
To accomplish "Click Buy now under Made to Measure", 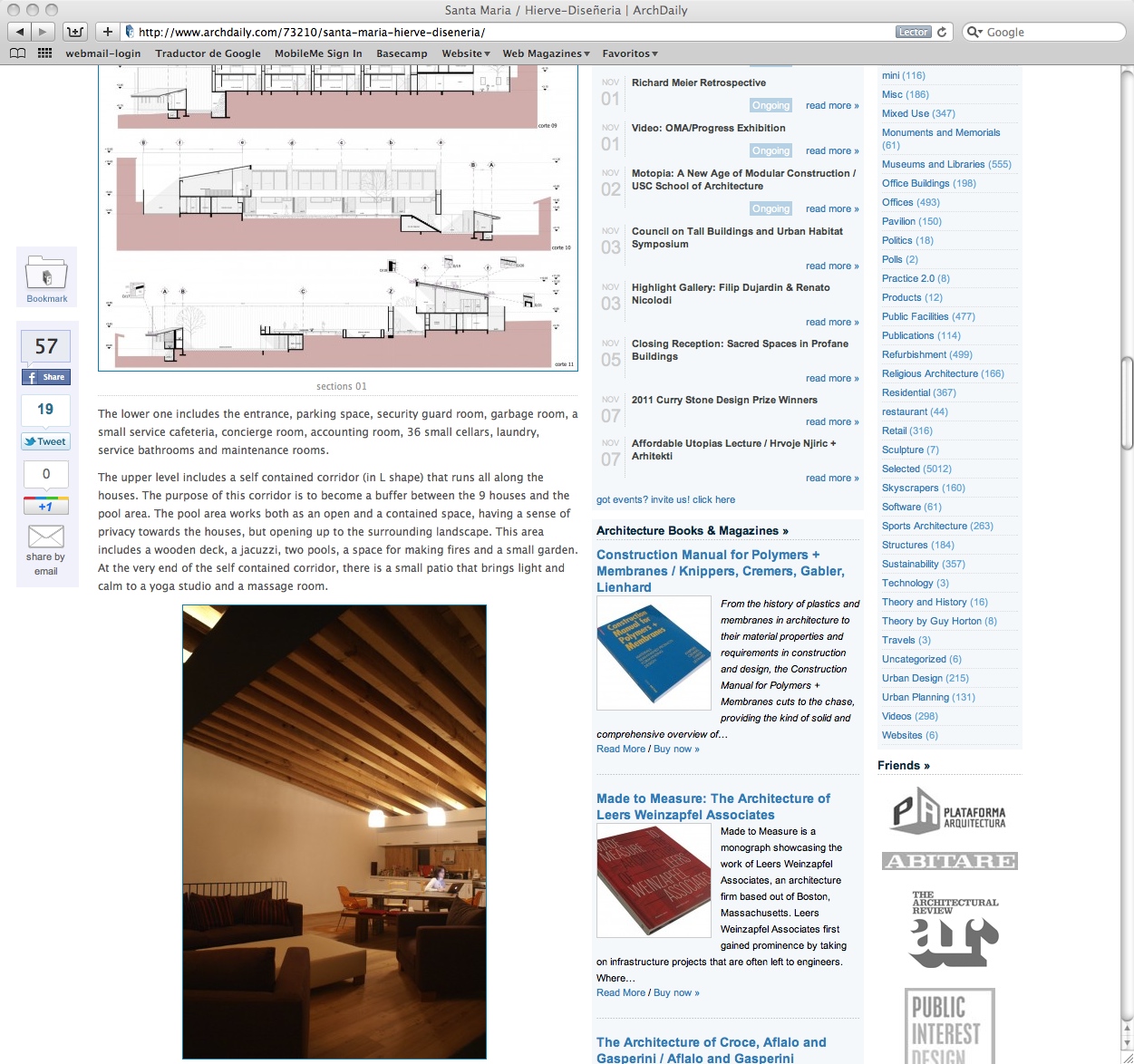I will 676,992.
